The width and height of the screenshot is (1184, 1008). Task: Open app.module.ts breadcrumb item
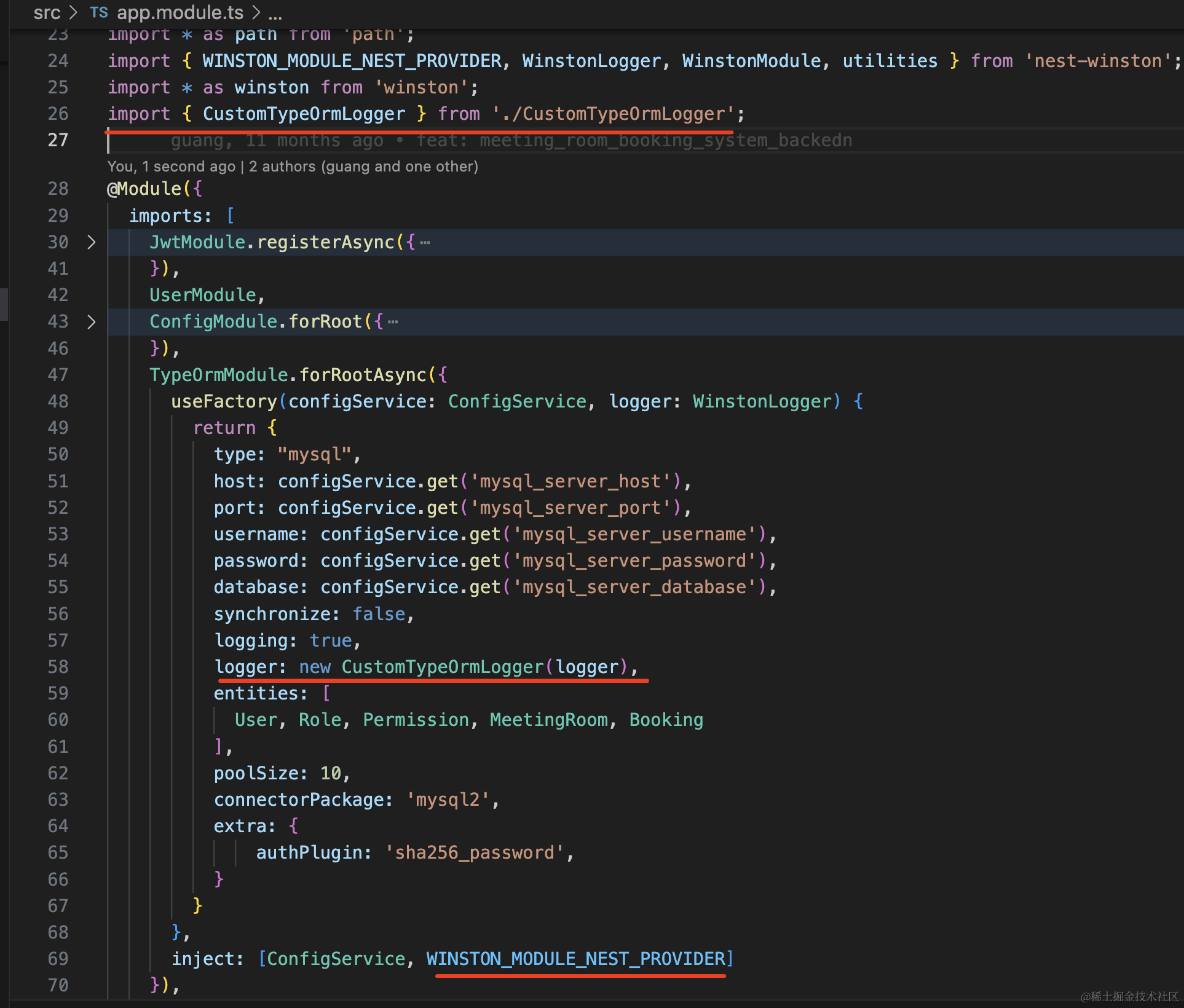pyautogui.click(x=180, y=12)
